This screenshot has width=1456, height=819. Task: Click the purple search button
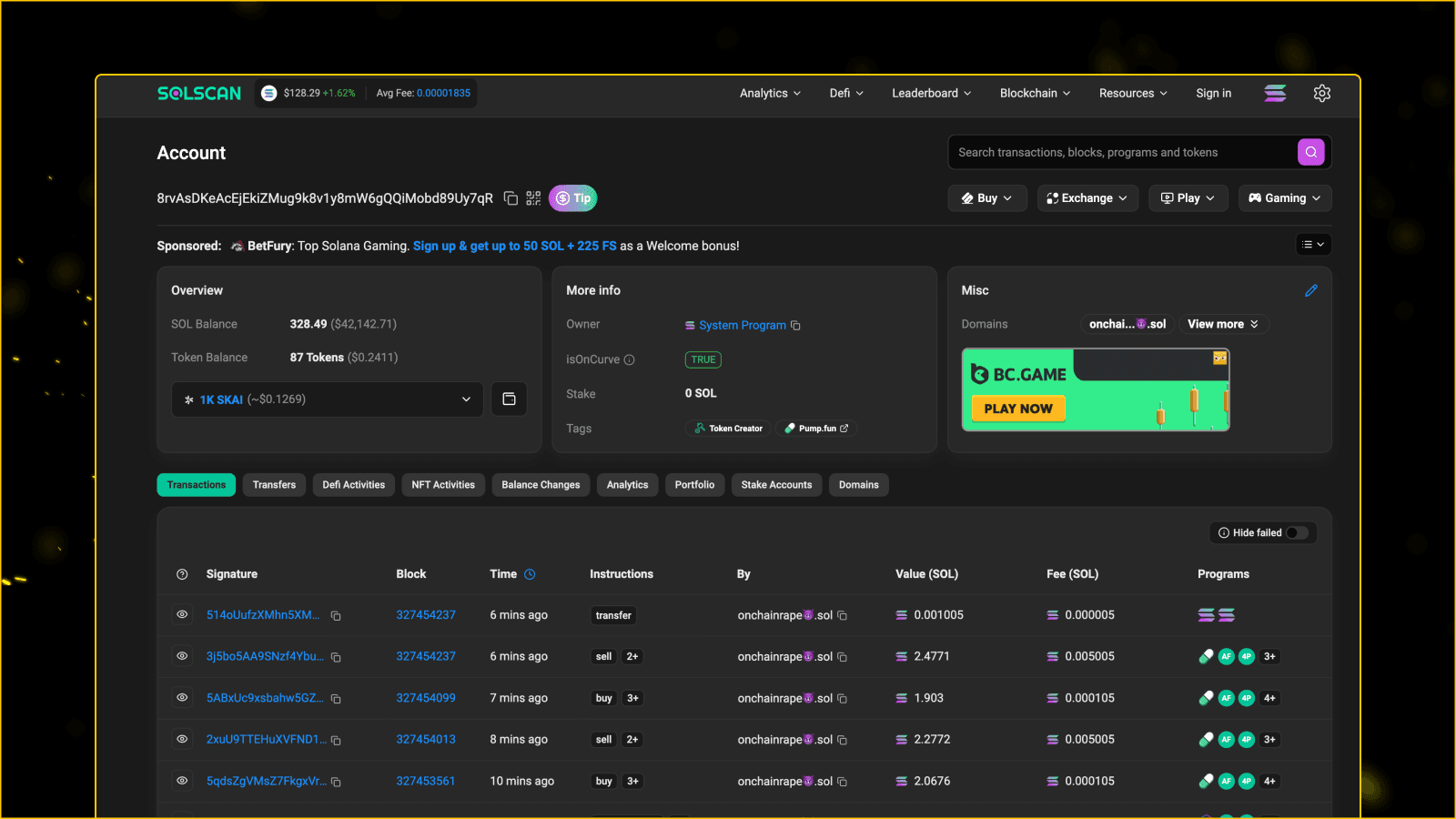pos(1310,152)
